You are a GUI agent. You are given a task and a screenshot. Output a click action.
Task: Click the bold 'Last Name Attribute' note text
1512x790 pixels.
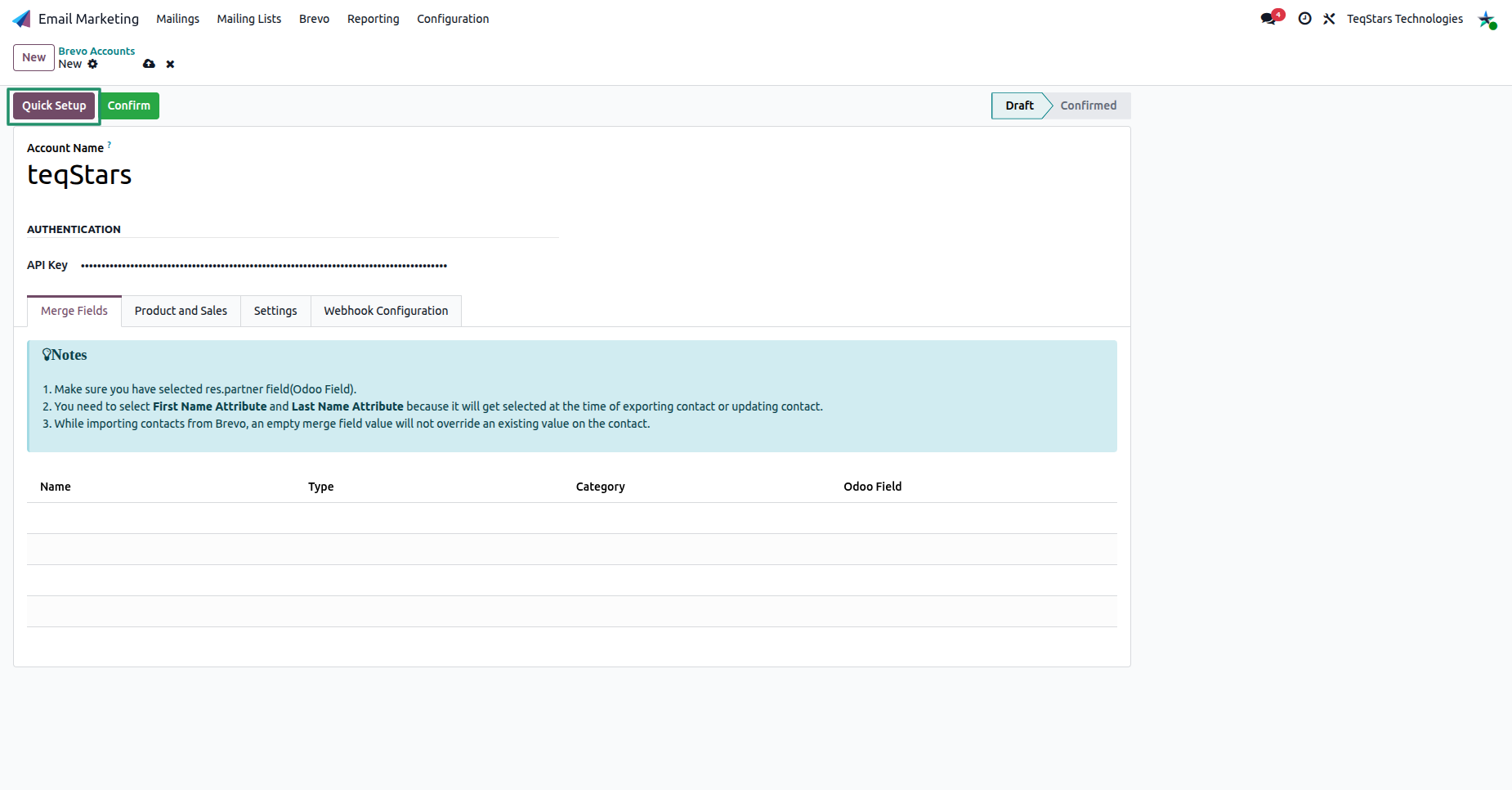coord(347,406)
